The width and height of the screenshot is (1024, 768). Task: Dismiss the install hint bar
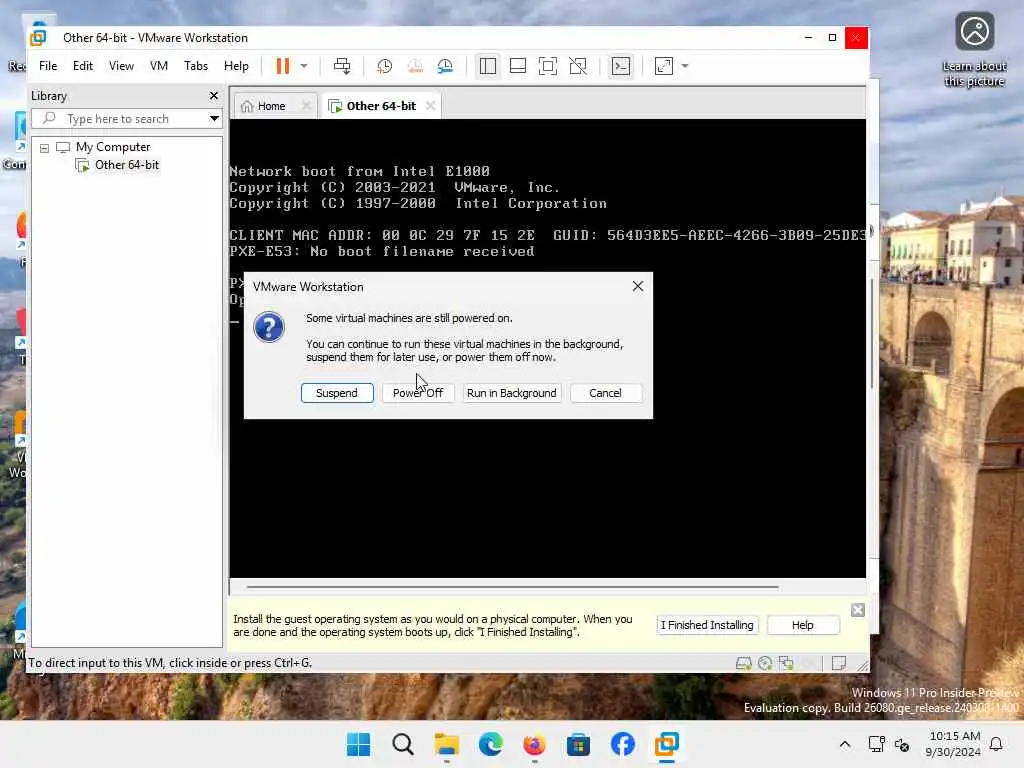[x=857, y=610]
